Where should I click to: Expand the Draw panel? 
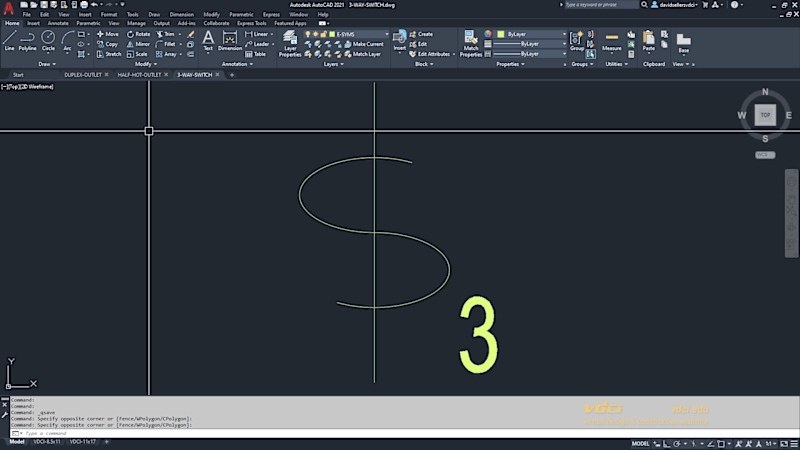(x=47, y=64)
